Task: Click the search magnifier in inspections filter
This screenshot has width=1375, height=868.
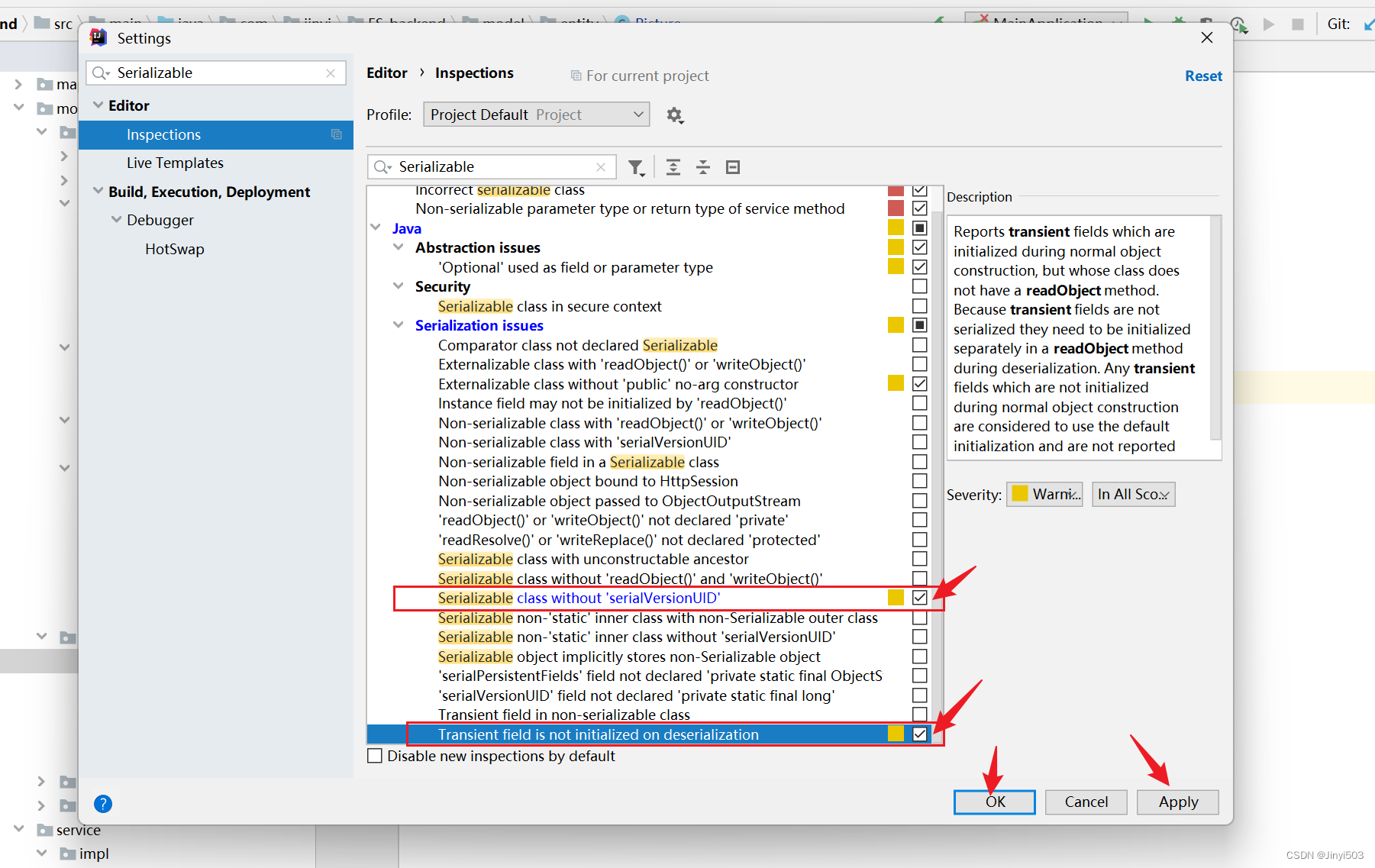Action: (x=382, y=167)
